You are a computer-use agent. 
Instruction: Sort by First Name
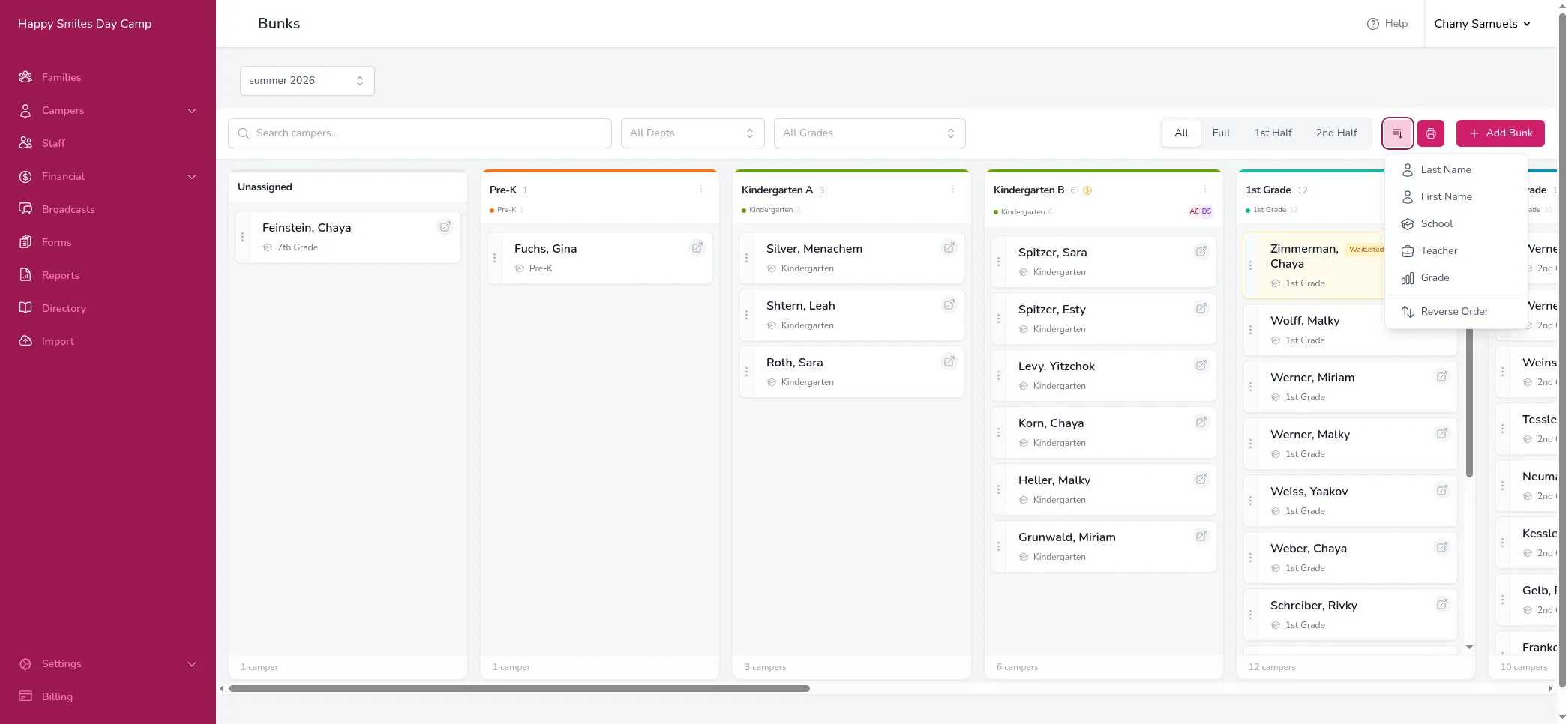1456,197
